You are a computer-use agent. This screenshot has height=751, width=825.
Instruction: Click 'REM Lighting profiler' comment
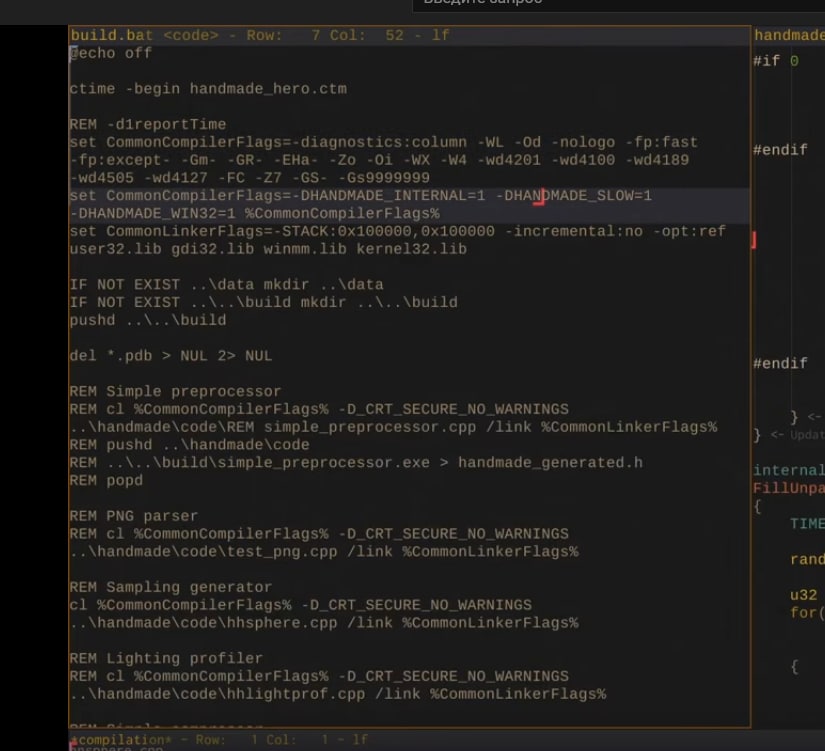(x=166, y=658)
